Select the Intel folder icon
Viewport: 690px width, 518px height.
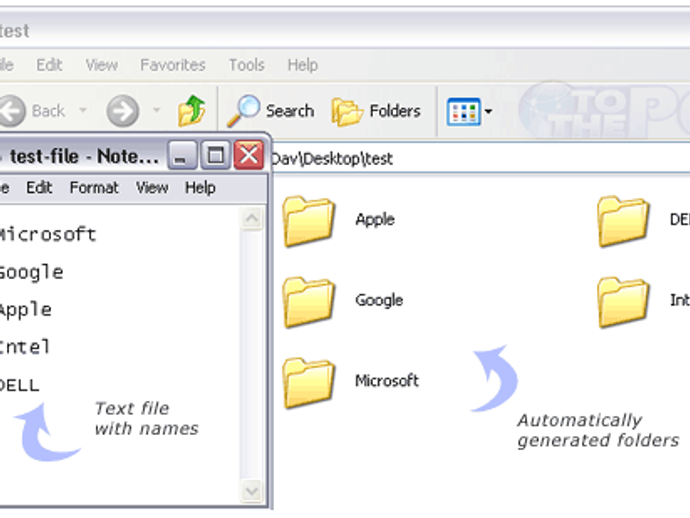click(623, 302)
